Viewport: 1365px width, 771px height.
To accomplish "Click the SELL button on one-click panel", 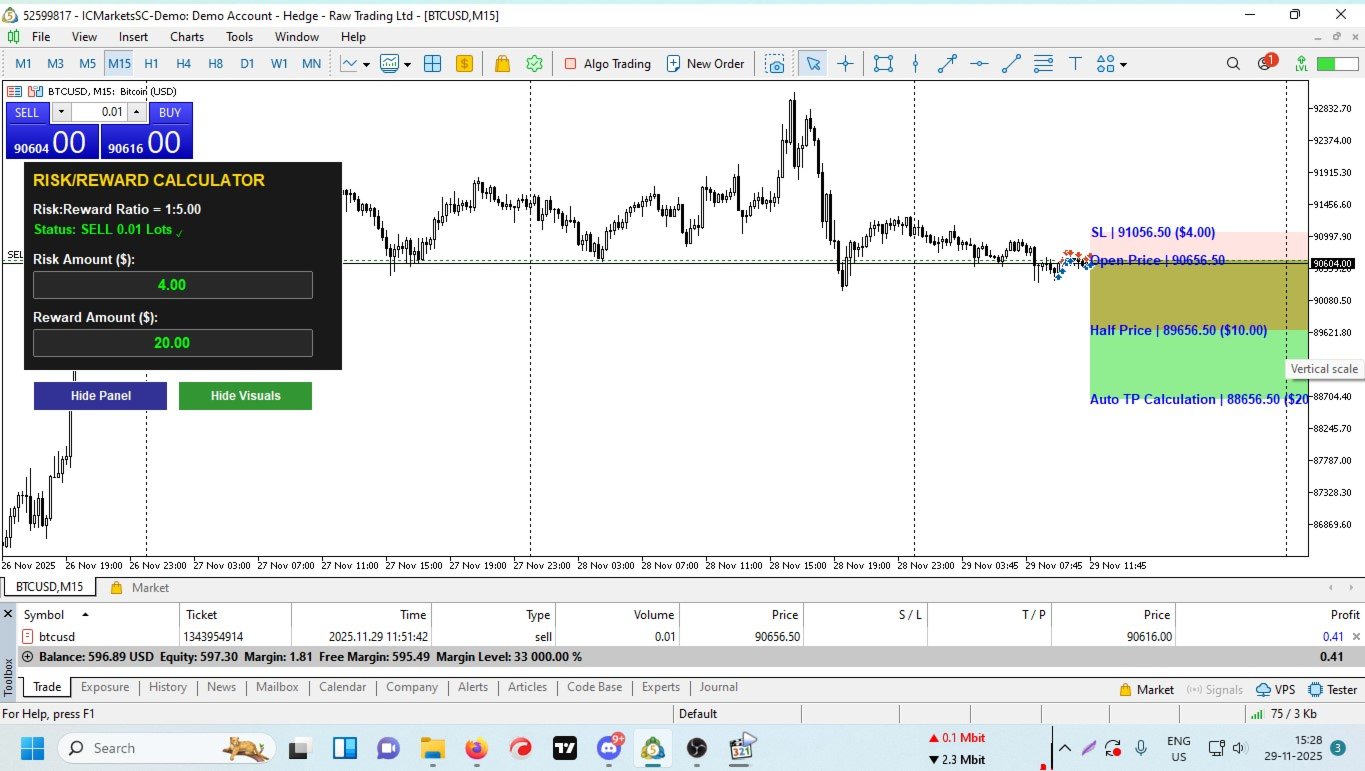I will pyautogui.click(x=27, y=113).
